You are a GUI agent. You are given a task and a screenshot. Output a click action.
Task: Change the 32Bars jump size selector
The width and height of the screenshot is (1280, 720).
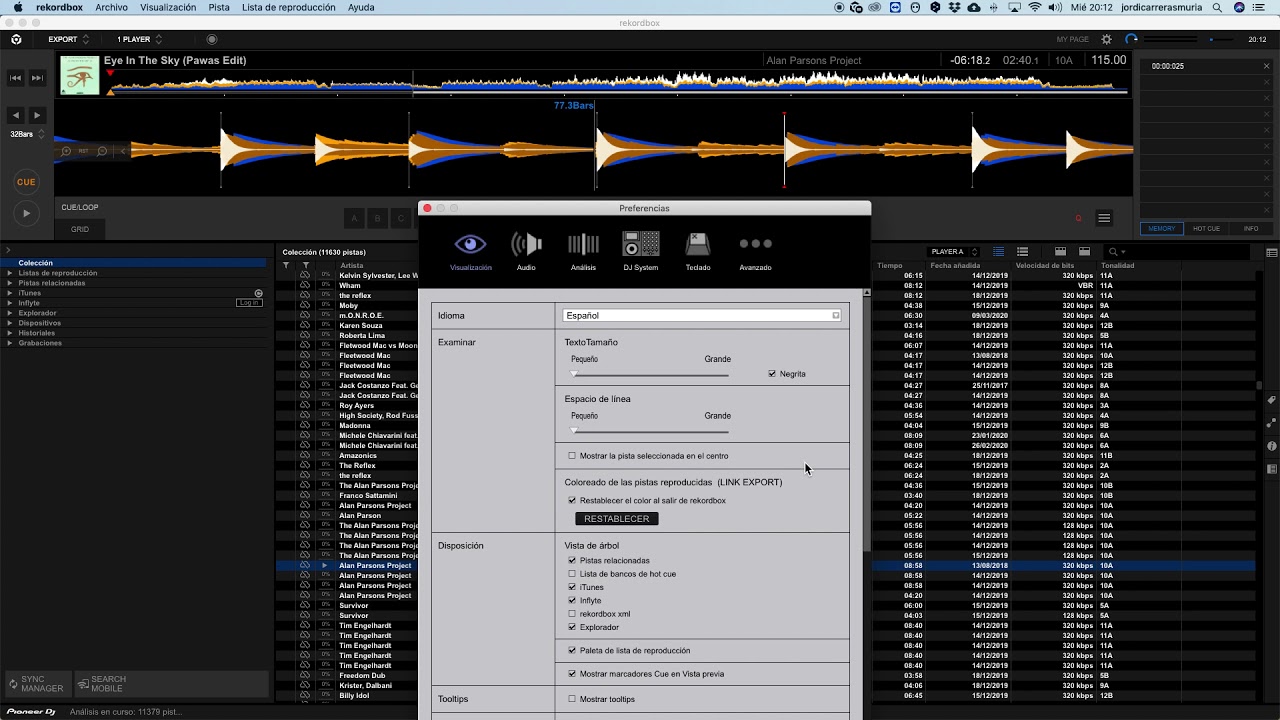27,134
